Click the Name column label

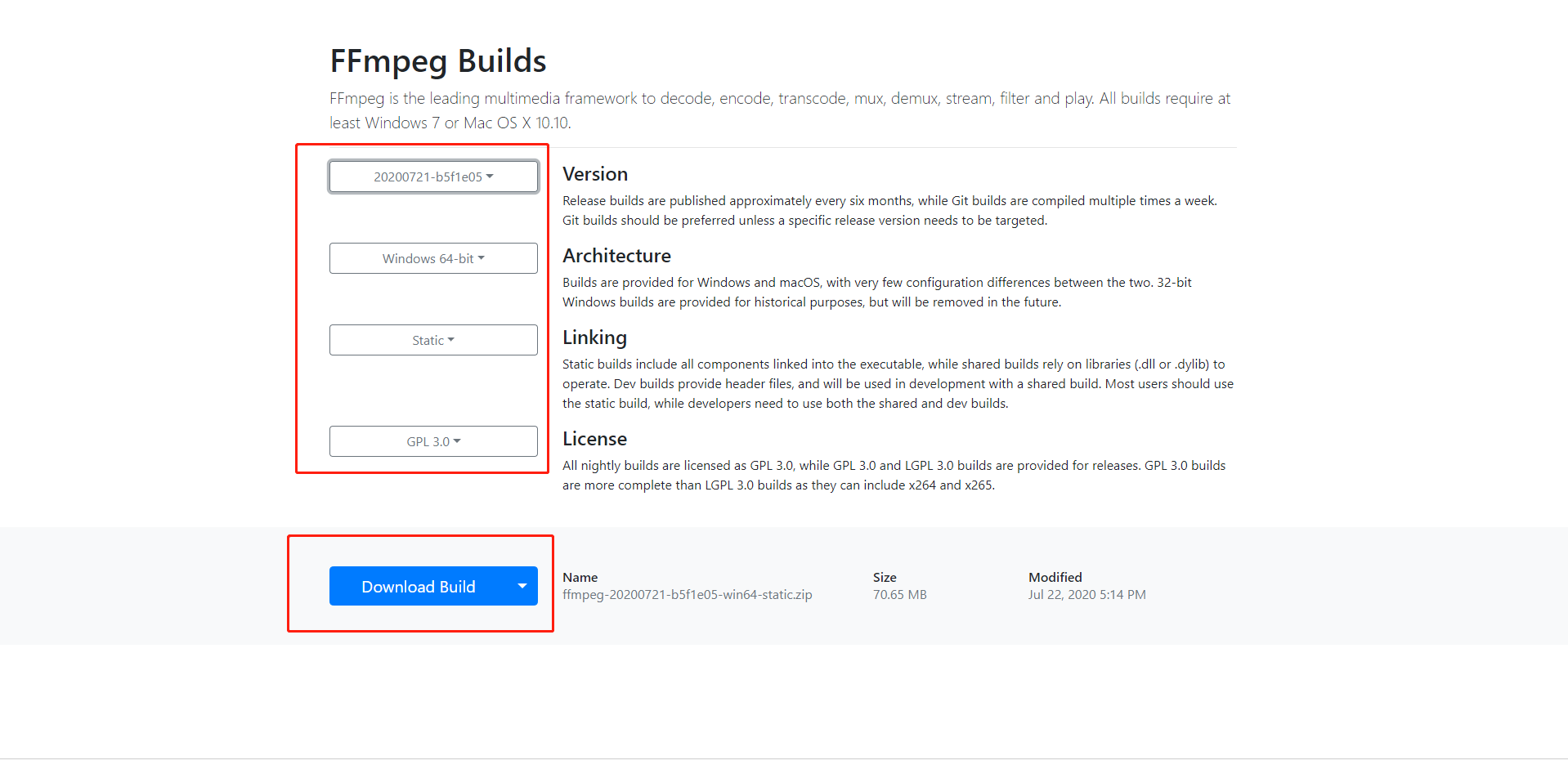[x=580, y=577]
